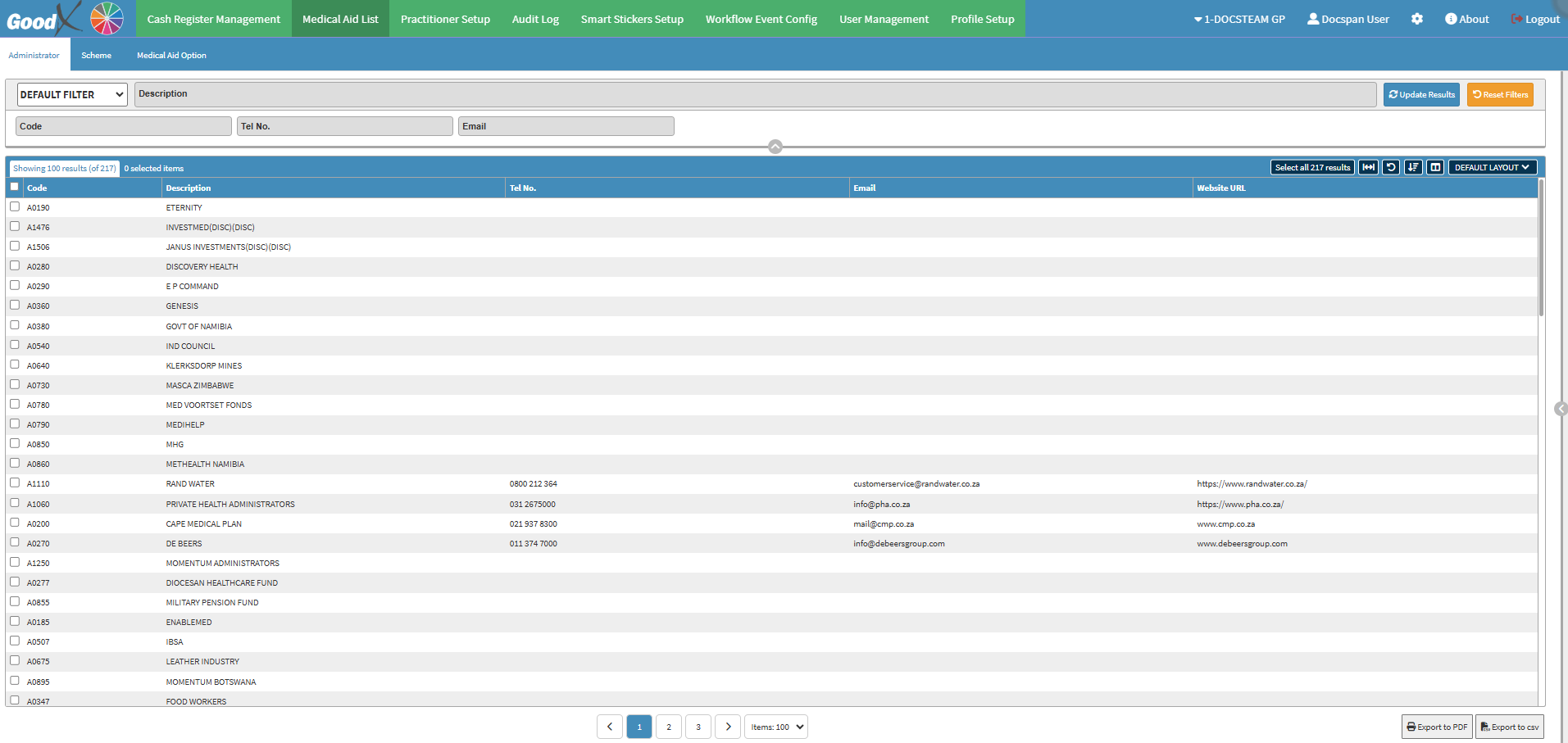The width and height of the screenshot is (1568, 743).
Task: Click the vertical scrollbar of the grid
Action: tap(1541, 247)
